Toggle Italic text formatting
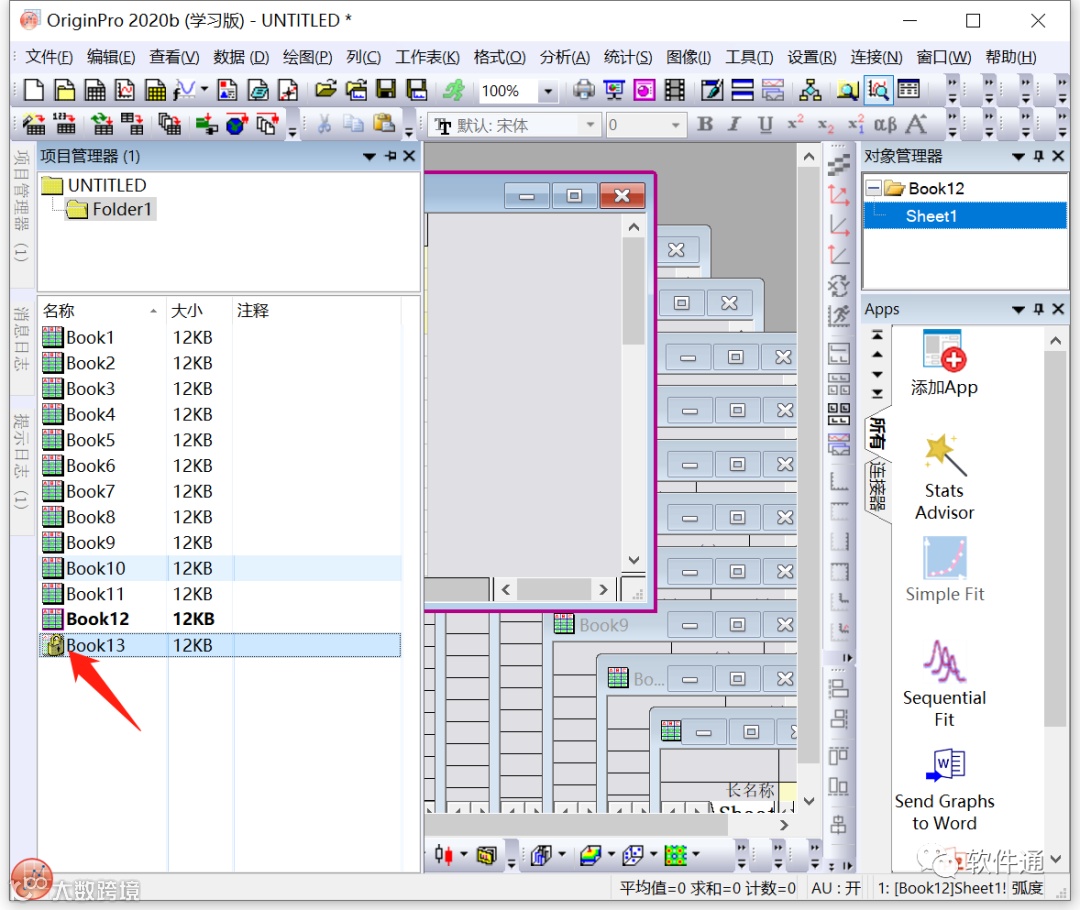The width and height of the screenshot is (1080, 910). 734,124
